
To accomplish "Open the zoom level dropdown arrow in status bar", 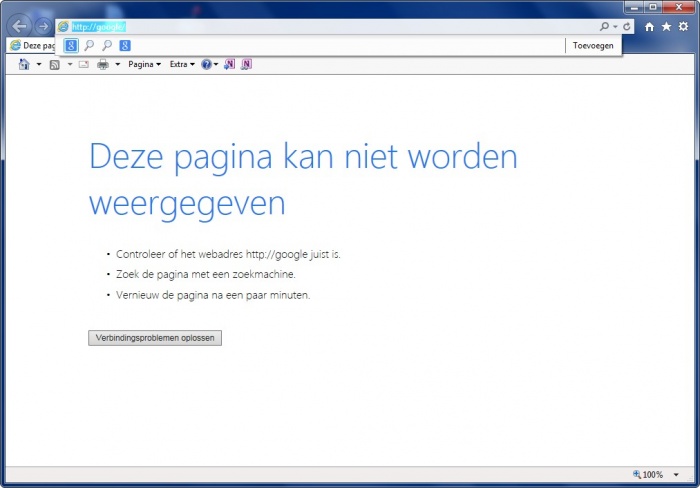I will tap(676, 475).
